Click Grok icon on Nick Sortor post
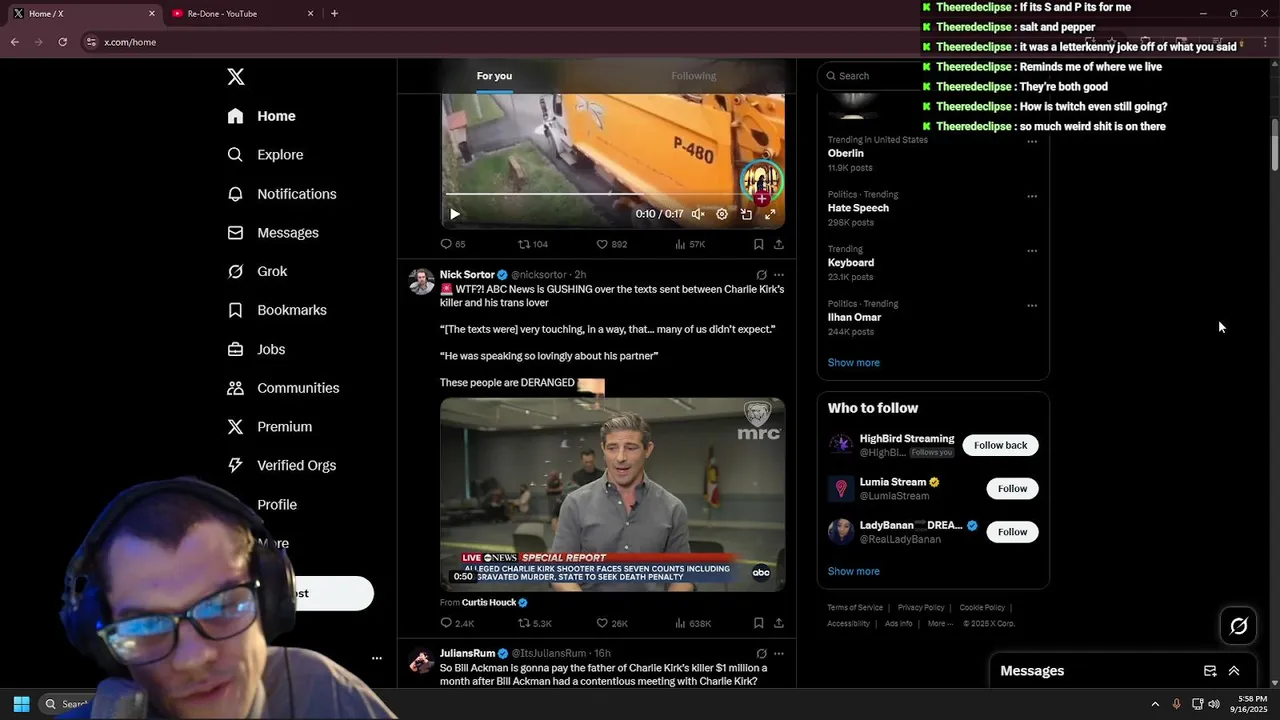Screen dimensions: 1280x720 coord(761,275)
